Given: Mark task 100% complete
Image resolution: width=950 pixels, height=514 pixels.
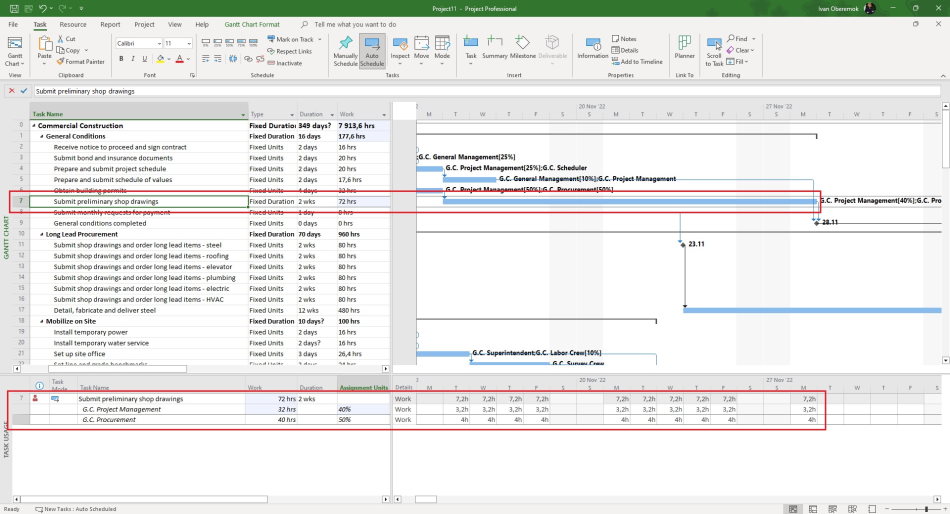Looking at the screenshot, I should point(253,43).
